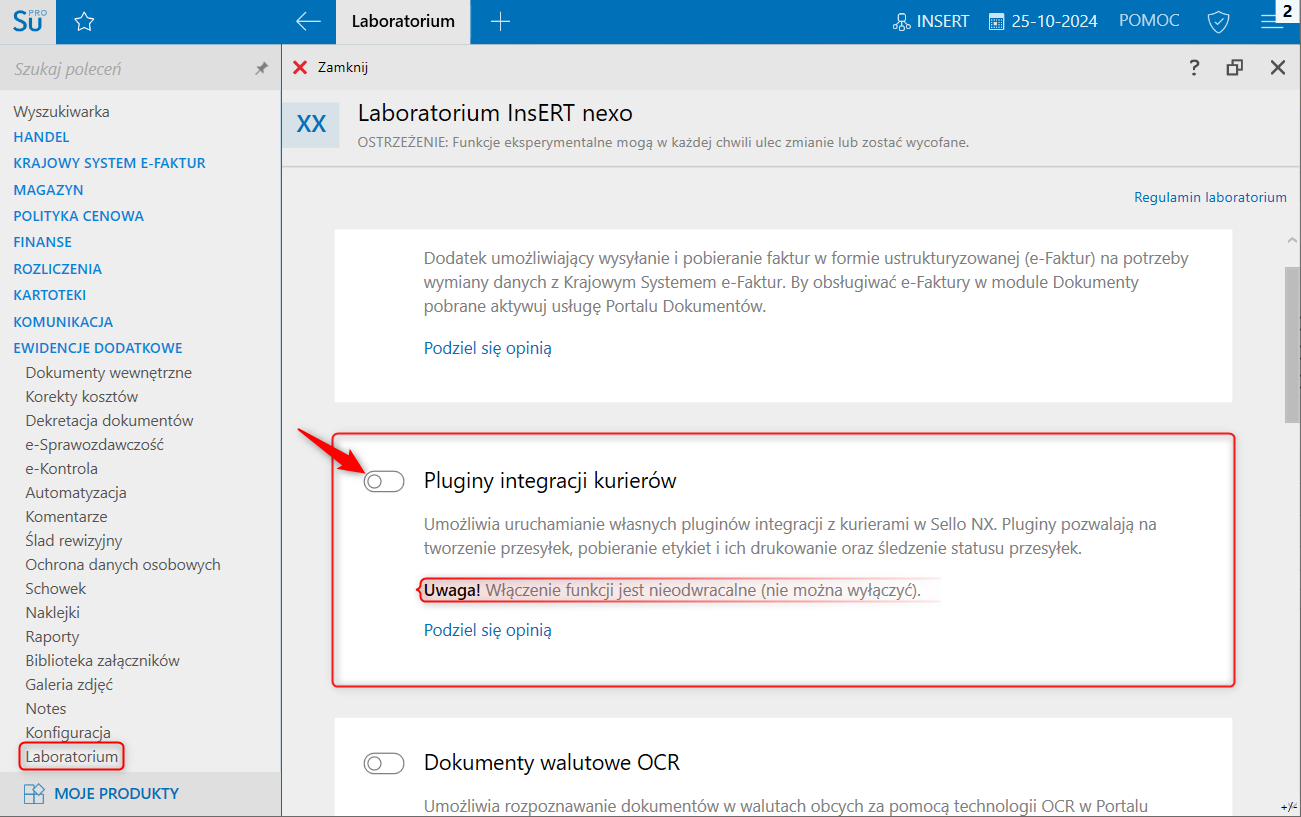Open Dekretacja dokumentów item
Image resolution: width=1301 pixels, height=817 pixels.
[109, 421]
